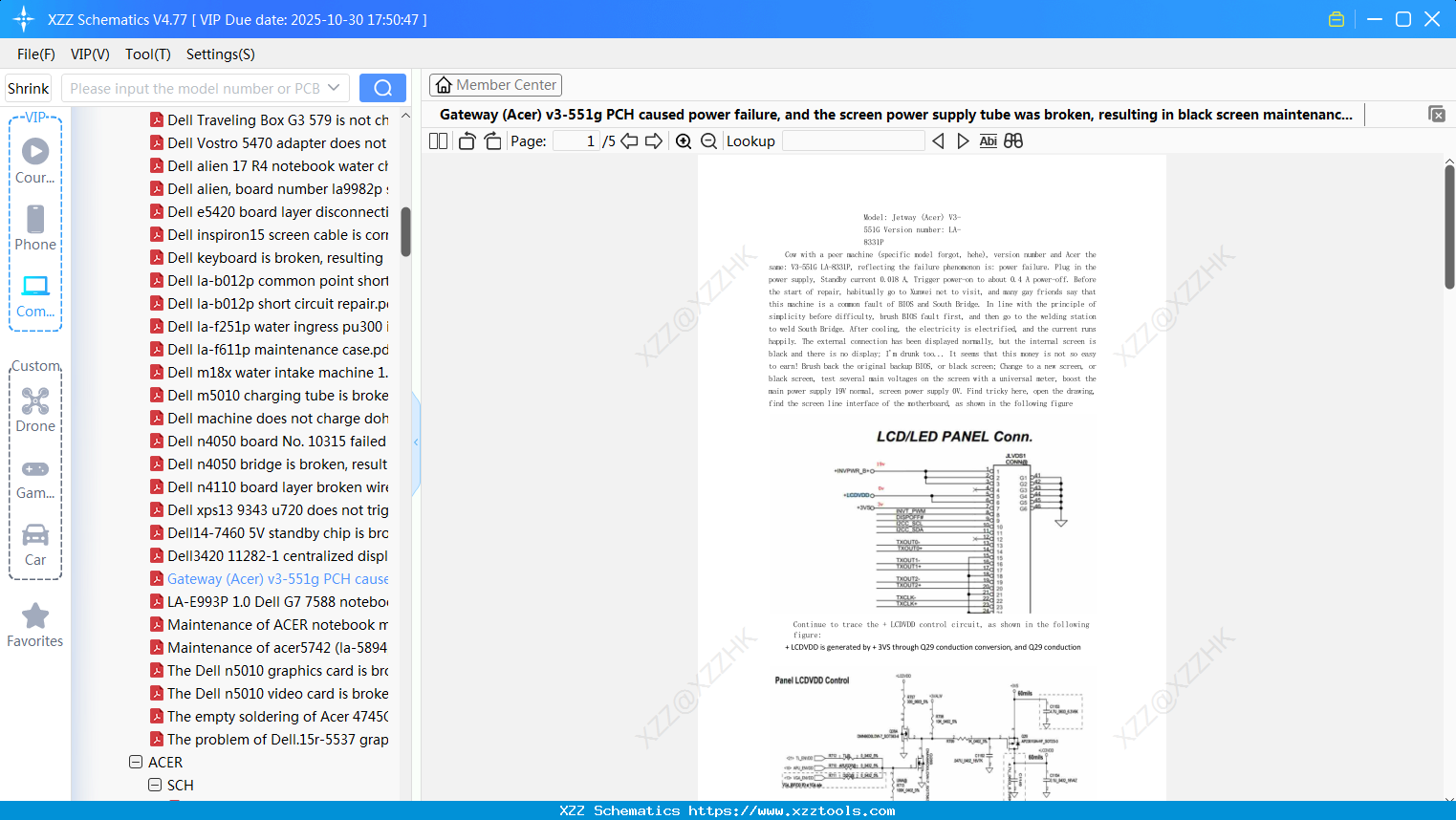
Task: Click the document viewer vertical scrollbar thumb
Action: tap(1449, 227)
